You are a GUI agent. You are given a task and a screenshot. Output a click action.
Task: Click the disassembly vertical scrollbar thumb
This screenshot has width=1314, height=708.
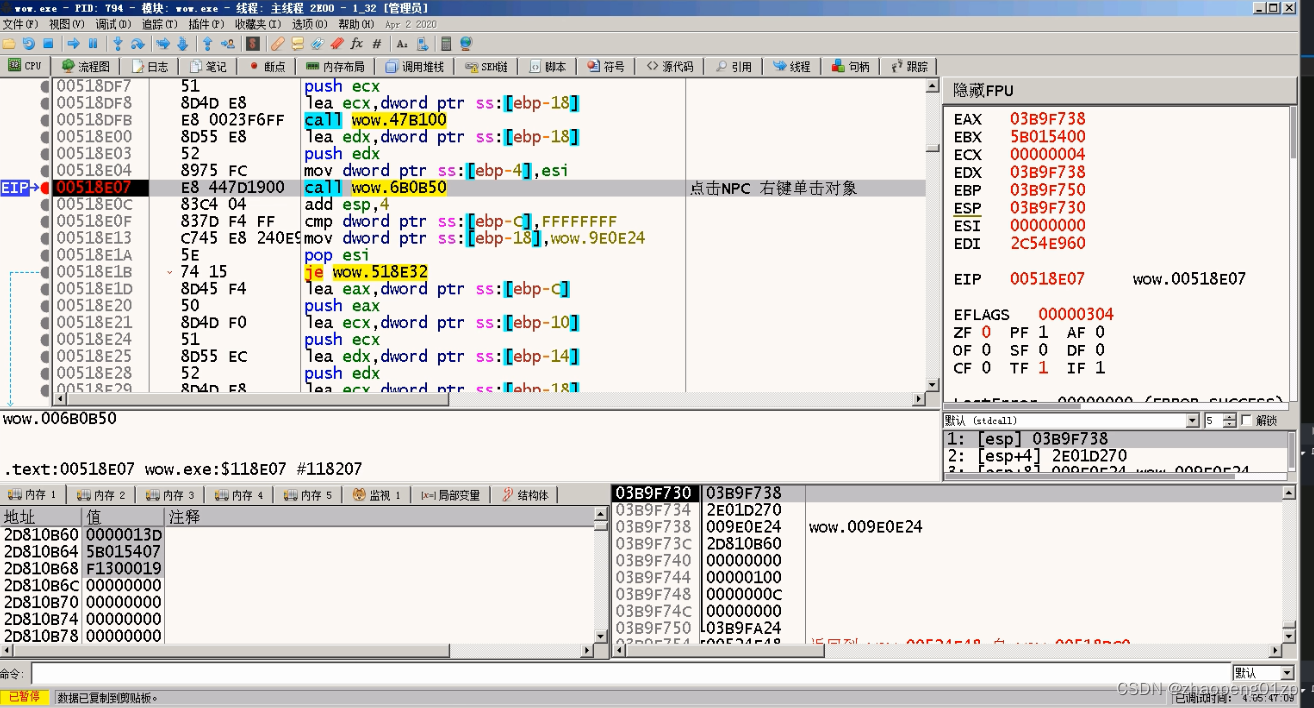(x=933, y=148)
